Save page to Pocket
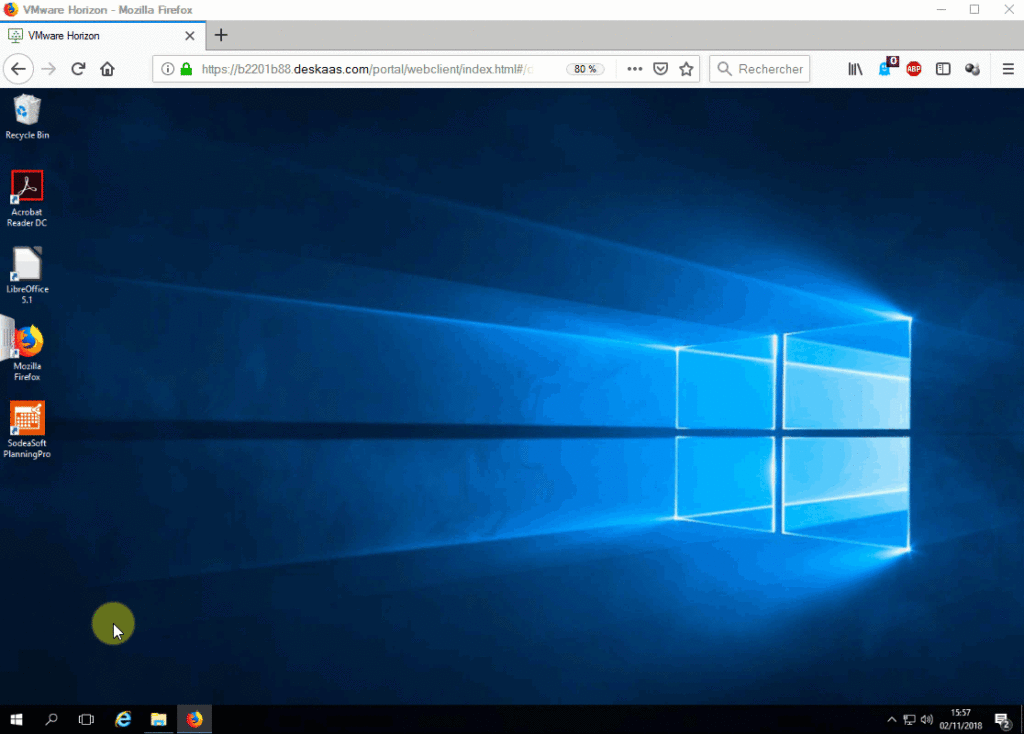The height and width of the screenshot is (734, 1024). [x=660, y=69]
